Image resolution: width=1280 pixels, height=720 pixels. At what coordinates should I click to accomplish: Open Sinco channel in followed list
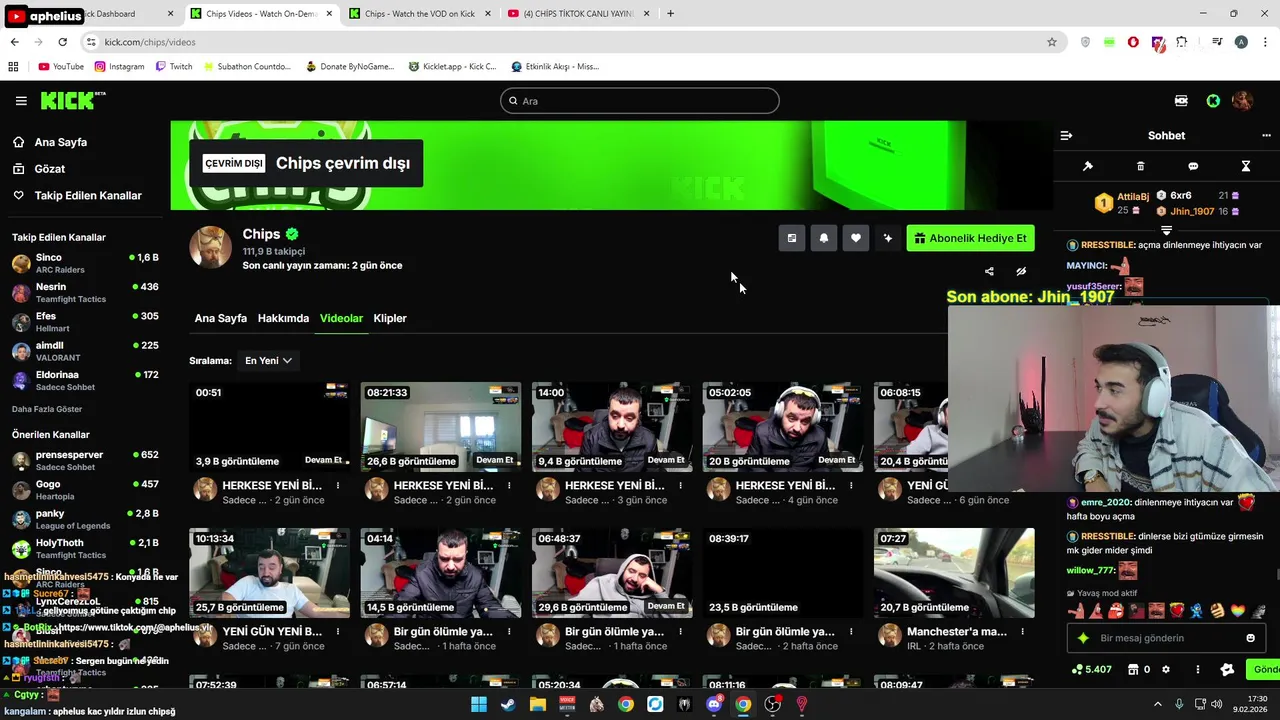[85, 264]
